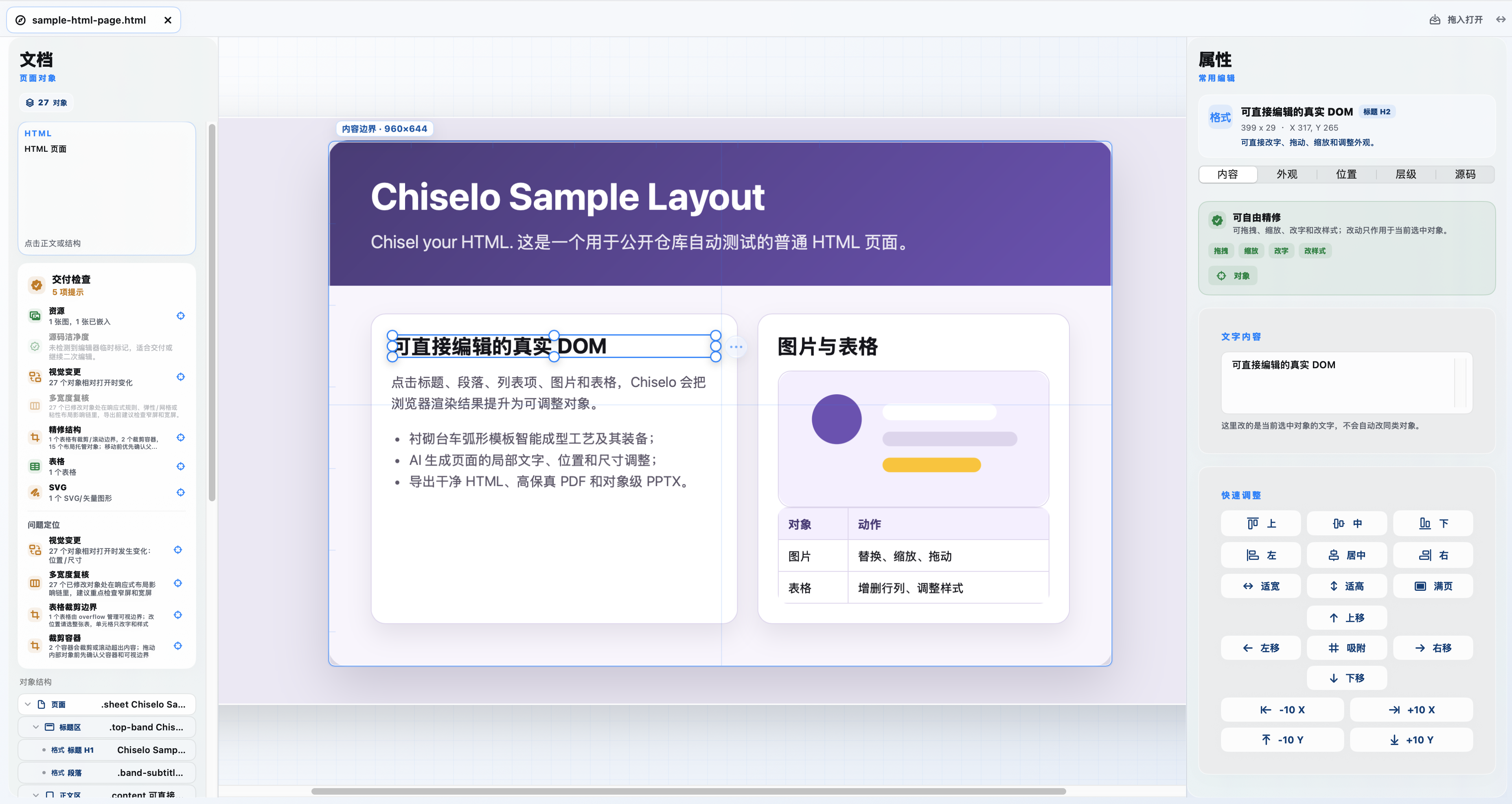This screenshot has width=1512, height=804.
Task: Fit selection to height with 适高
Action: click(1346, 586)
